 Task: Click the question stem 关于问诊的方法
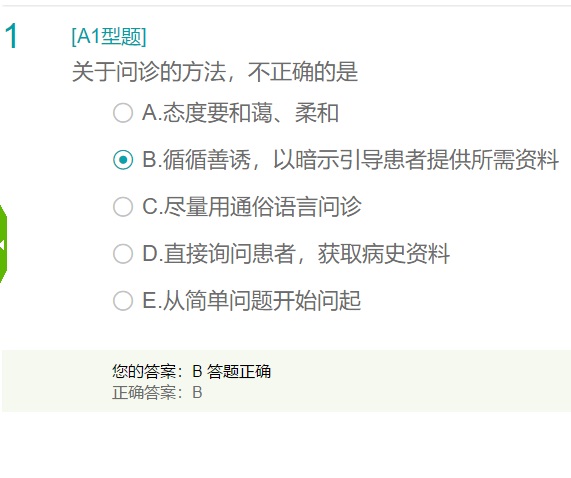(149, 72)
